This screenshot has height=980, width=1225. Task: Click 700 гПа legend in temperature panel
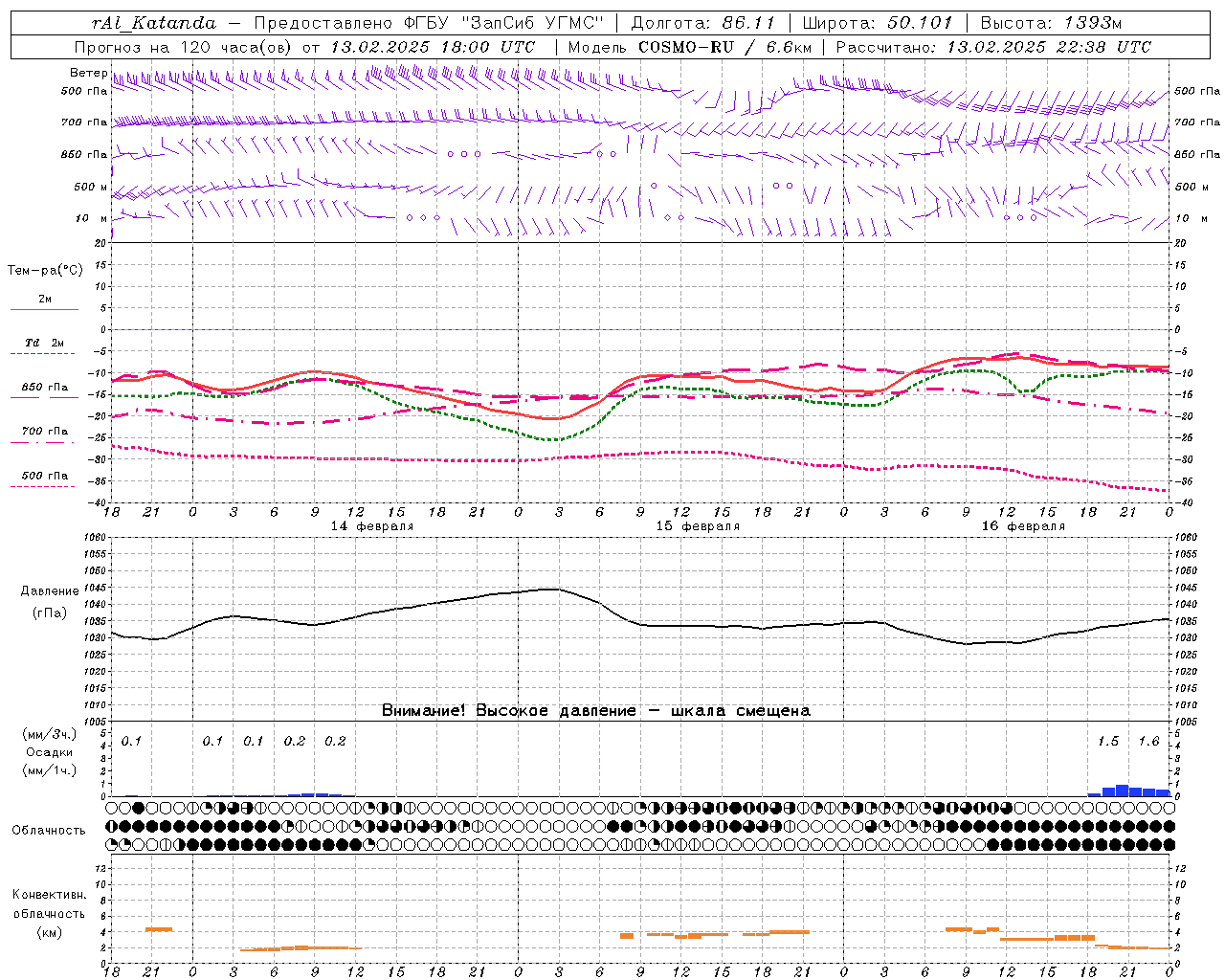click(44, 434)
